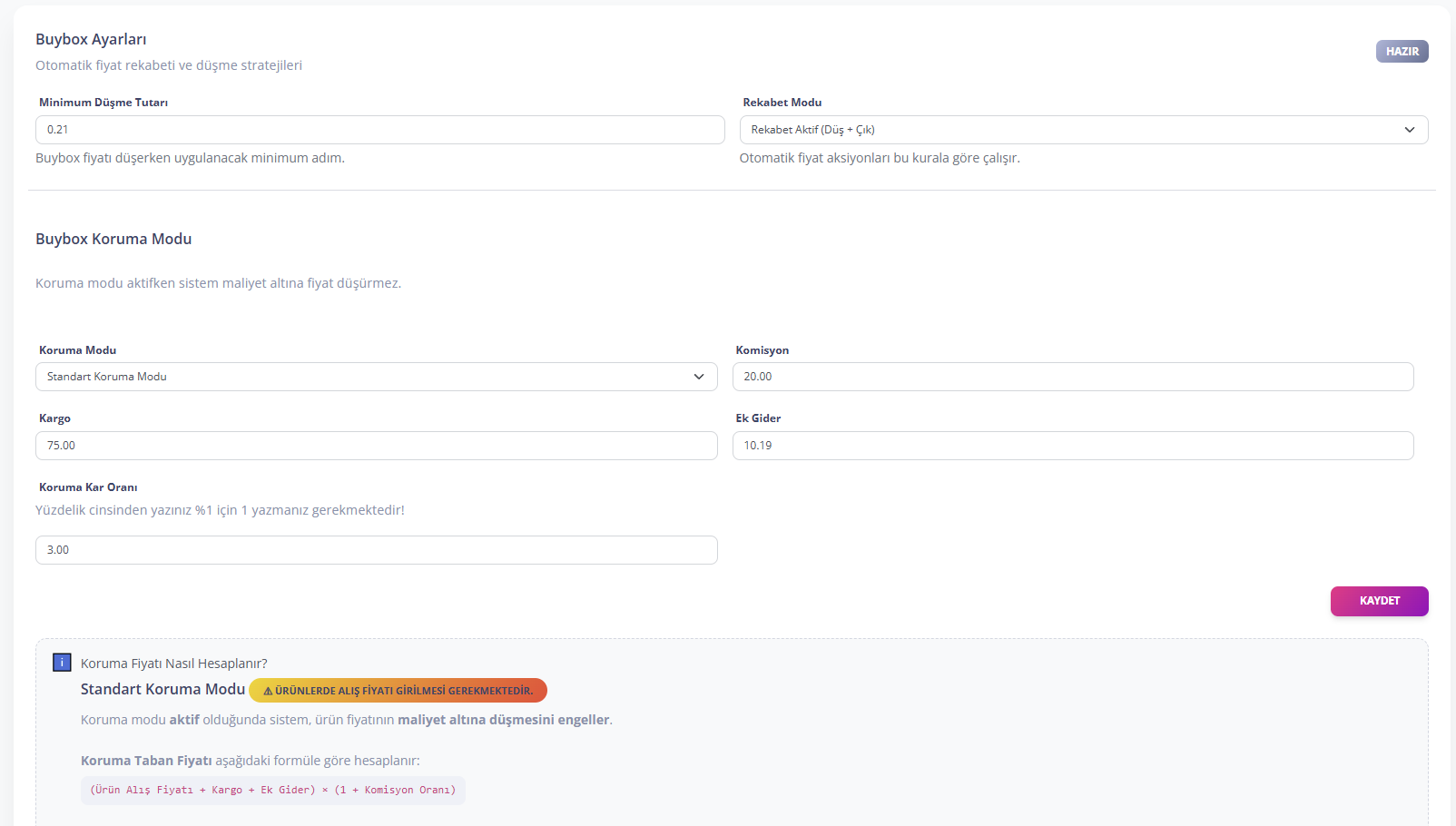Click the Komisyon input field

[x=1073, y=377]
